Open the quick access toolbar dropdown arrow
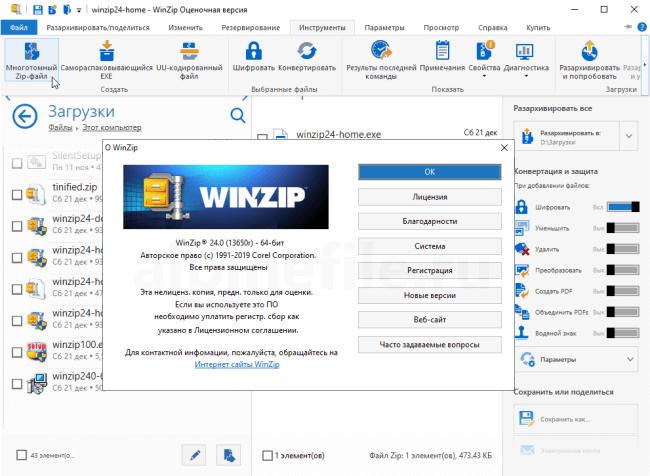This screenshot has width=650, height=476. 79,10
